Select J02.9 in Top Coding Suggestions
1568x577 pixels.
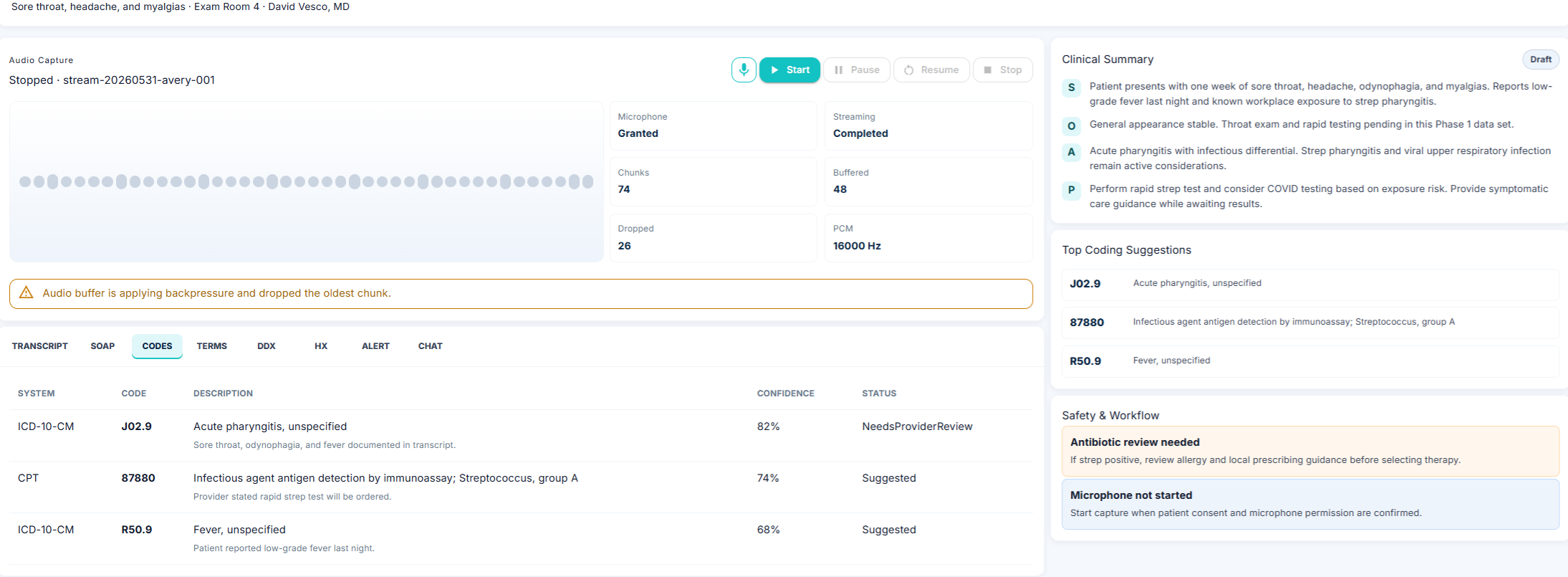tap(1310, 284)
